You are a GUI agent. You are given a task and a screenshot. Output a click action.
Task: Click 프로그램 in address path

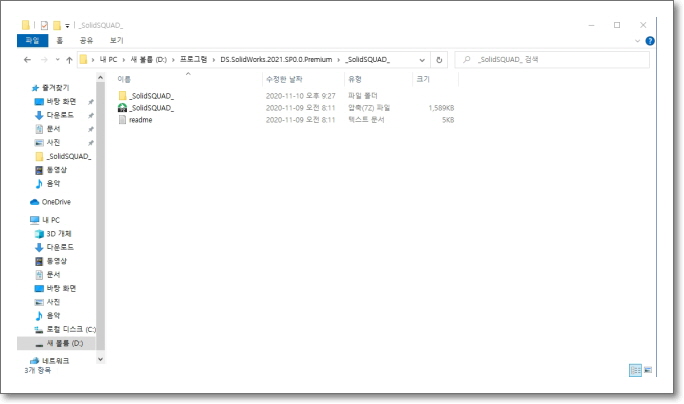pos(193,60)
